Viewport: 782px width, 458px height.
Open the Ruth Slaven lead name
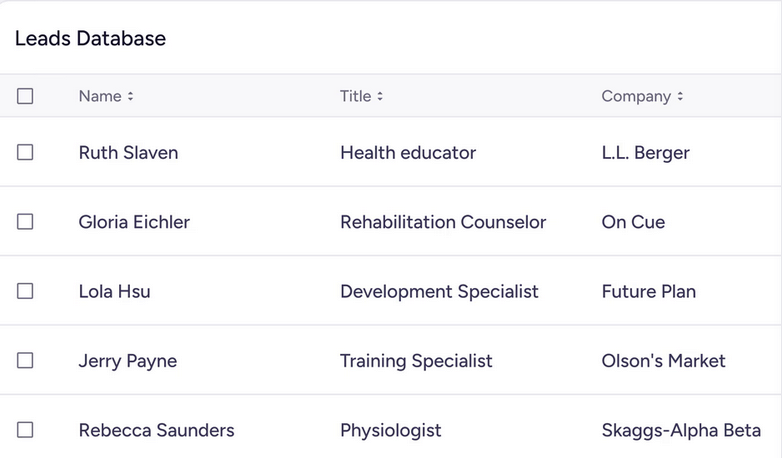pos(128,153)
